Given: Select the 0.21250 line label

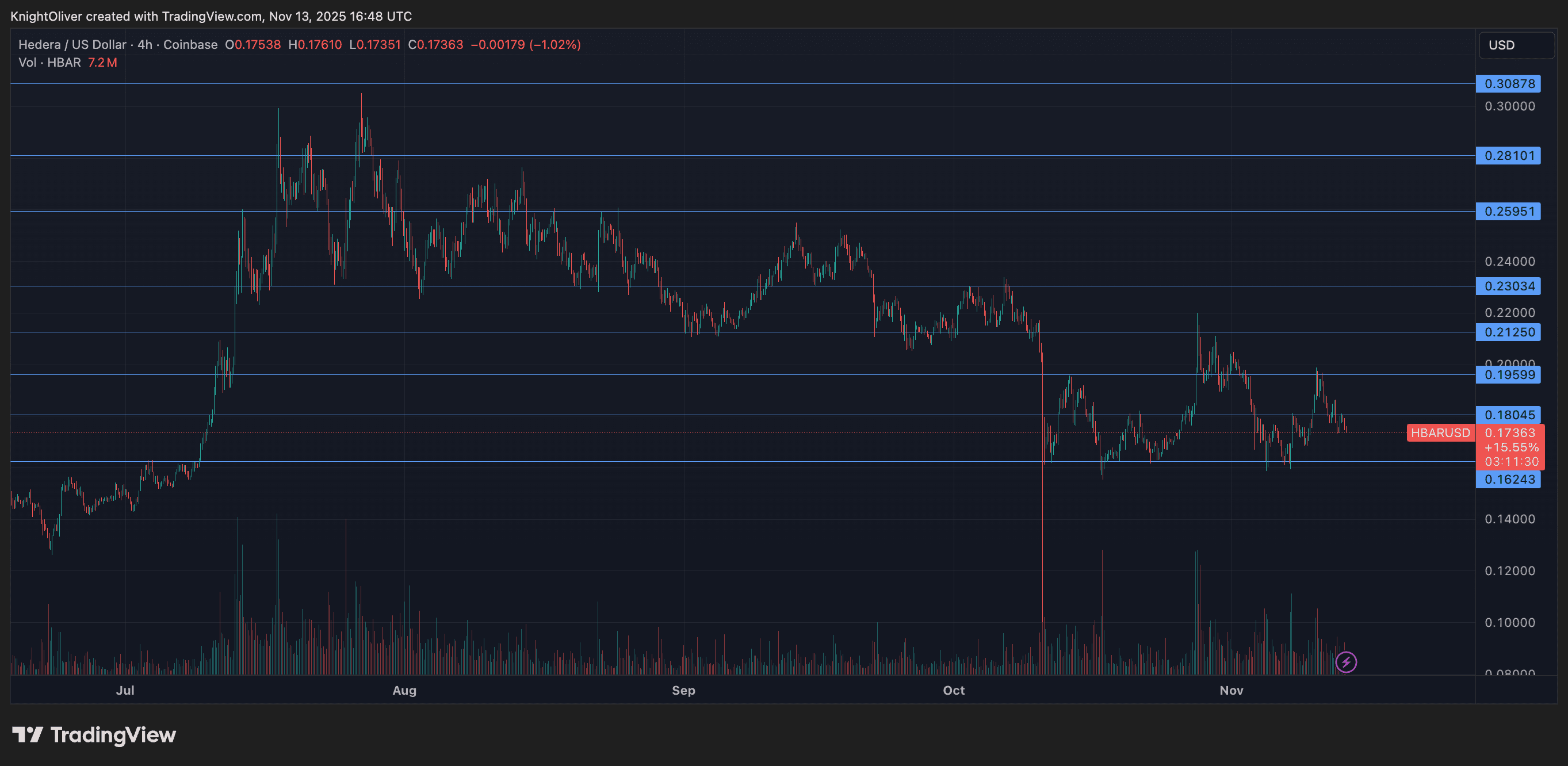Looking at the screenshot, I should pyautogui.click(x=1508, y=332).
